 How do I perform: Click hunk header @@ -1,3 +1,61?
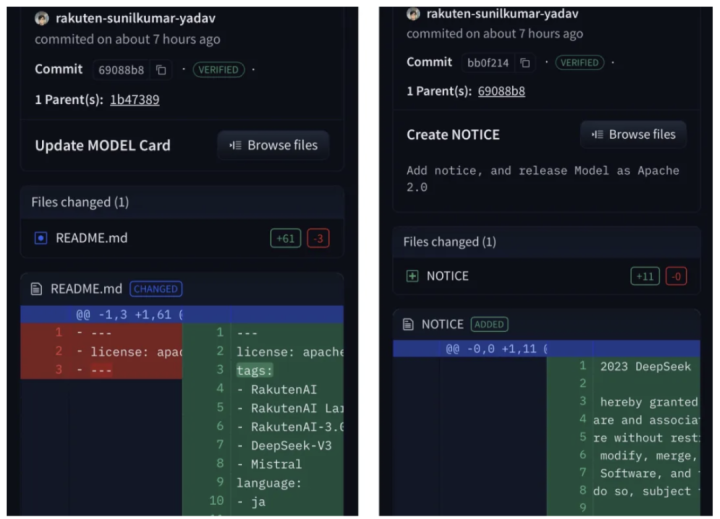pos(129,315)
